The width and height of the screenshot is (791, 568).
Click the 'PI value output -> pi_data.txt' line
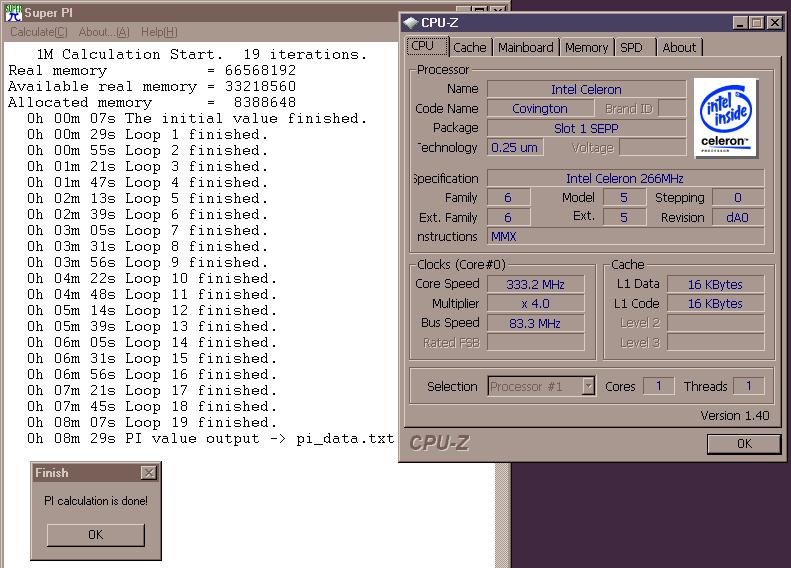210,438
